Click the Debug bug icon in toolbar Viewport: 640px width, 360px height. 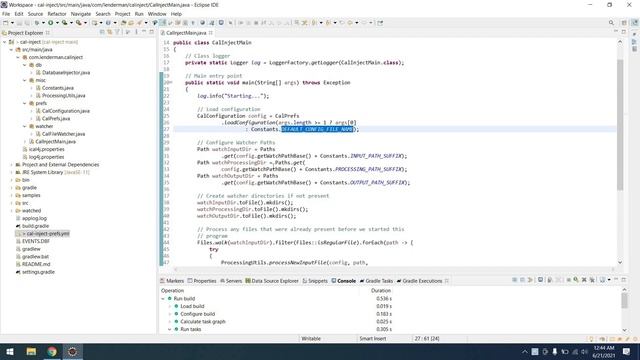(37, 23)
